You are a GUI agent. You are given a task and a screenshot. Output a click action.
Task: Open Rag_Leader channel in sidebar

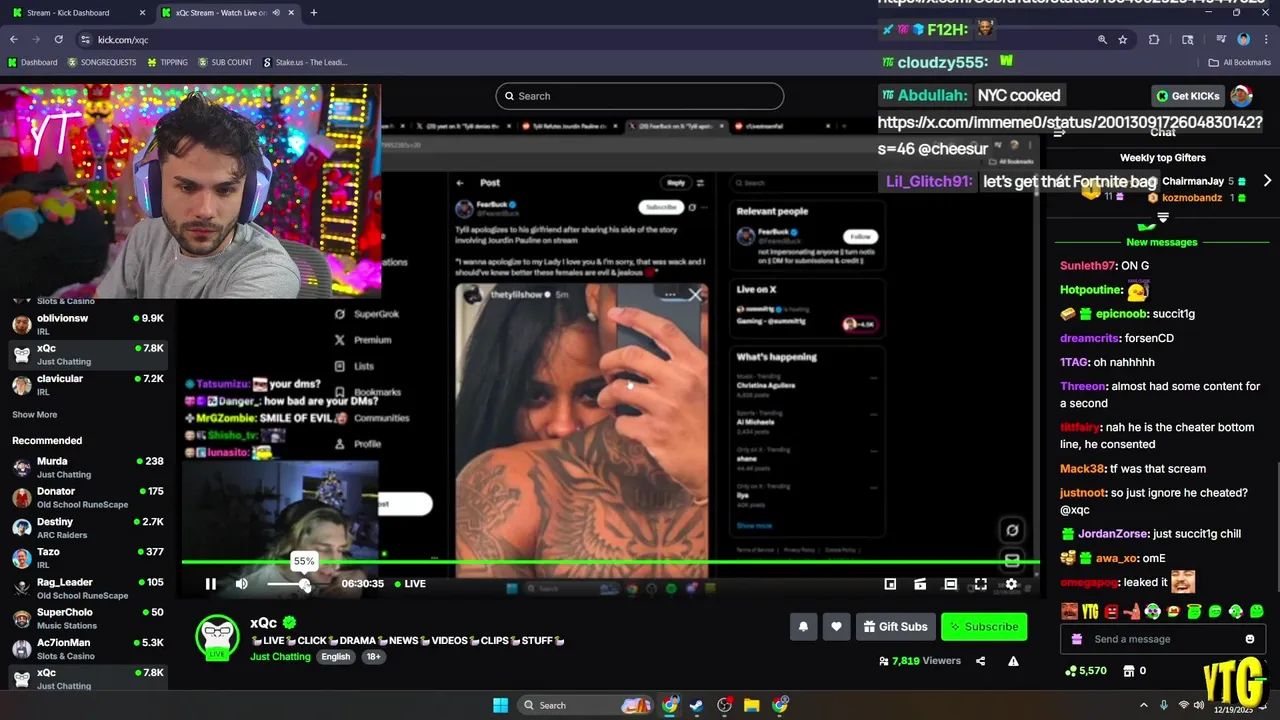coord(88,588)
